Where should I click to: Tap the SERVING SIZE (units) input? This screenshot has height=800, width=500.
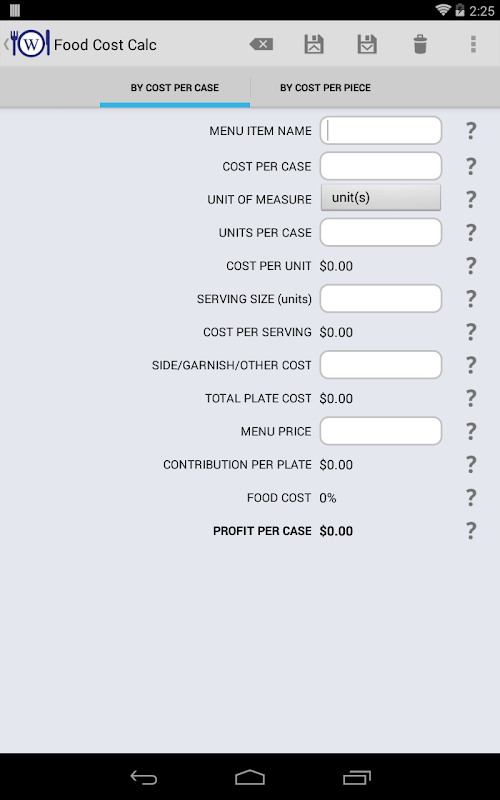pyautogui.click(x=381, y=299)
